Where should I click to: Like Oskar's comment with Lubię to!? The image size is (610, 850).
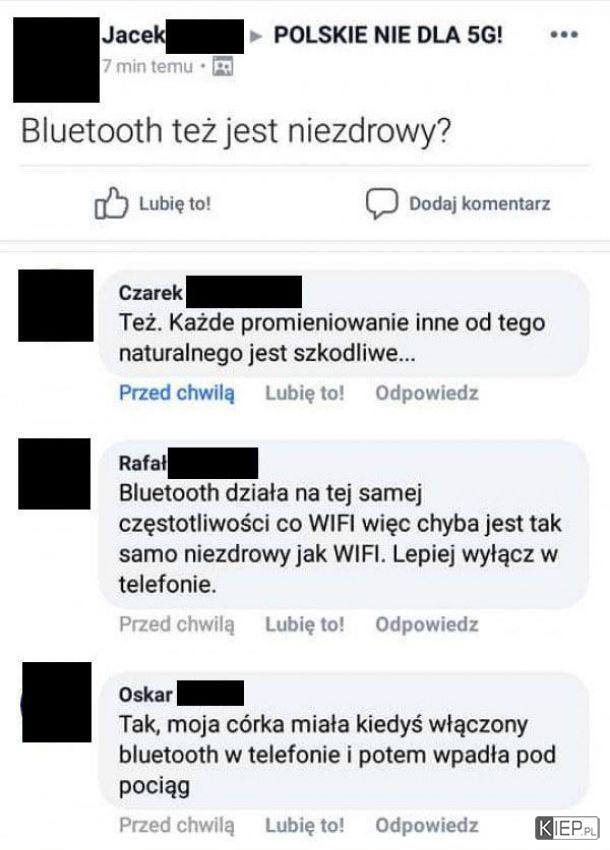[x=305, y=825]
